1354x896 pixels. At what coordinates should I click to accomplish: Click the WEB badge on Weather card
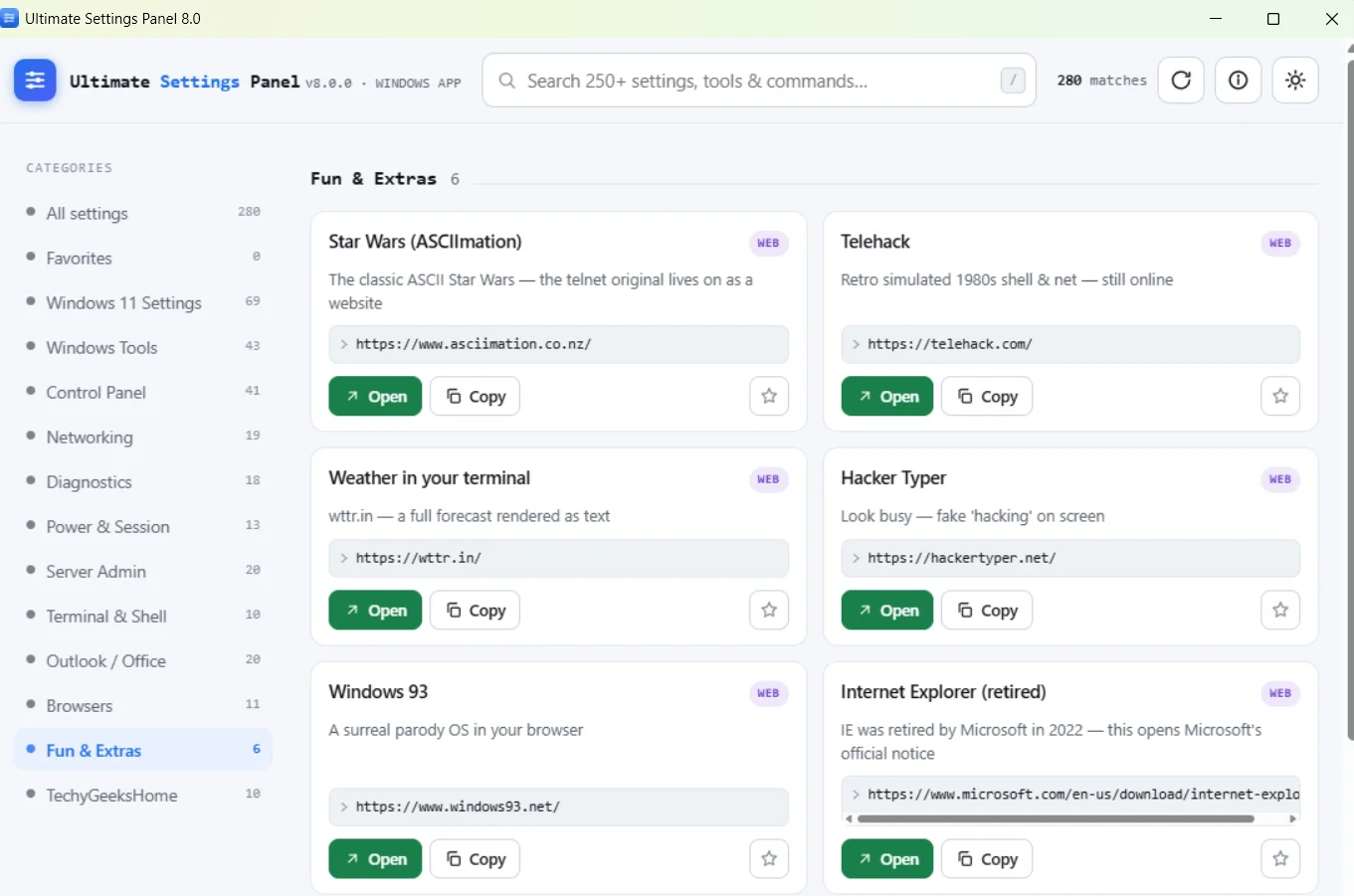[x=768, y=479]
